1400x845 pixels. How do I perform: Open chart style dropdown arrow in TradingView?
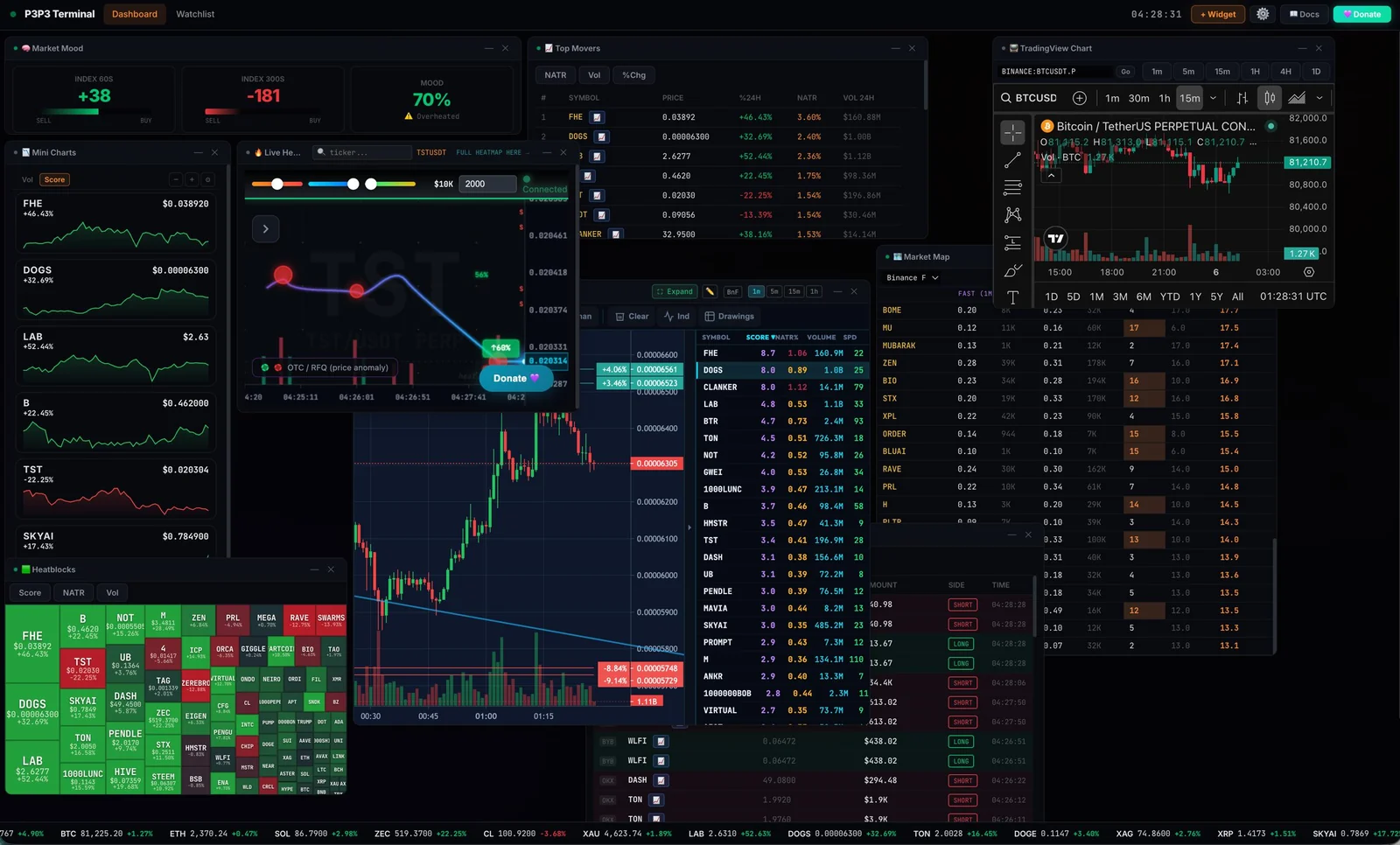tap(1319, 98)
